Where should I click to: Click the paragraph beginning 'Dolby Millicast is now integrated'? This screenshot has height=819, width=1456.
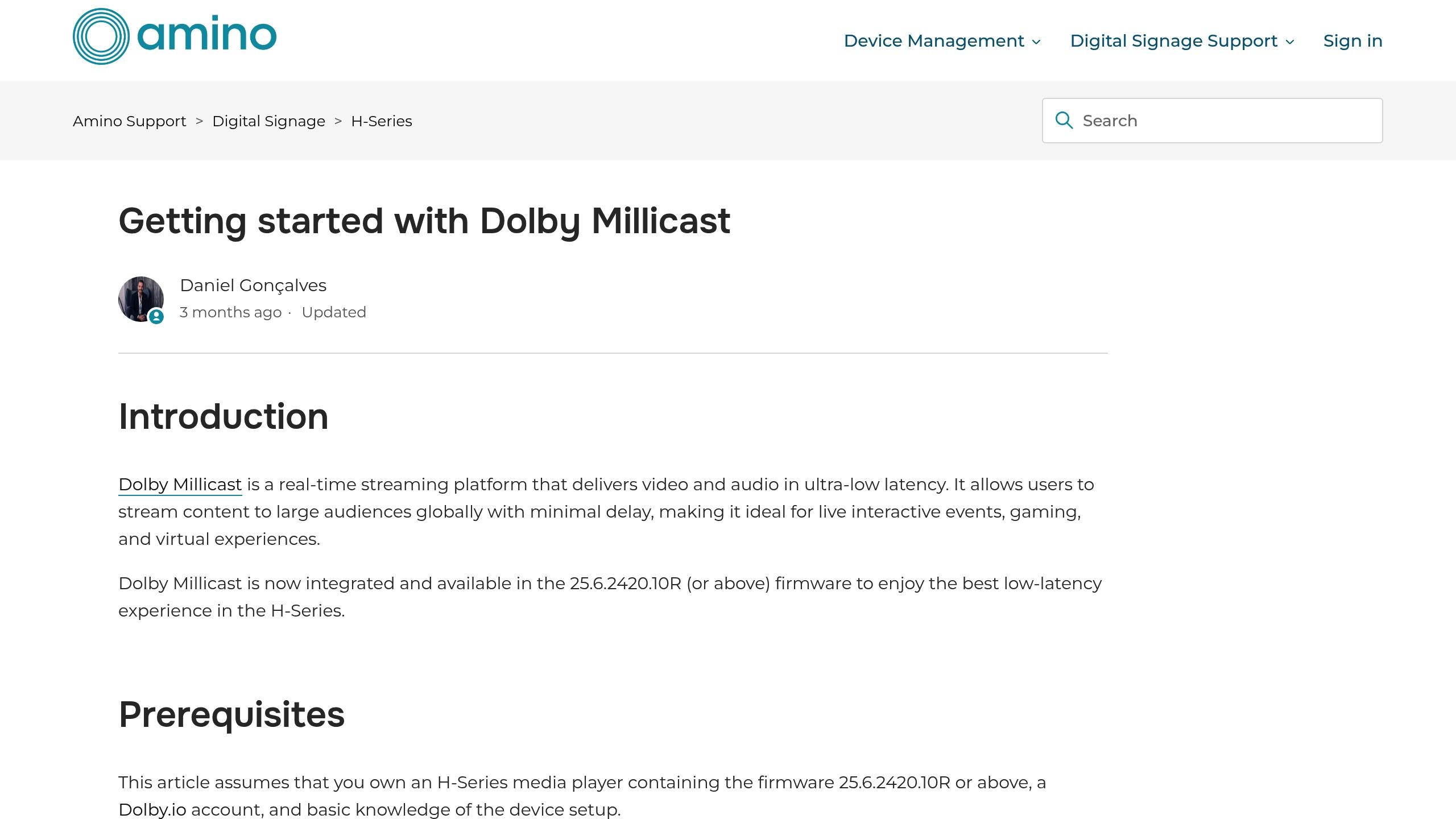pos(610,597)
